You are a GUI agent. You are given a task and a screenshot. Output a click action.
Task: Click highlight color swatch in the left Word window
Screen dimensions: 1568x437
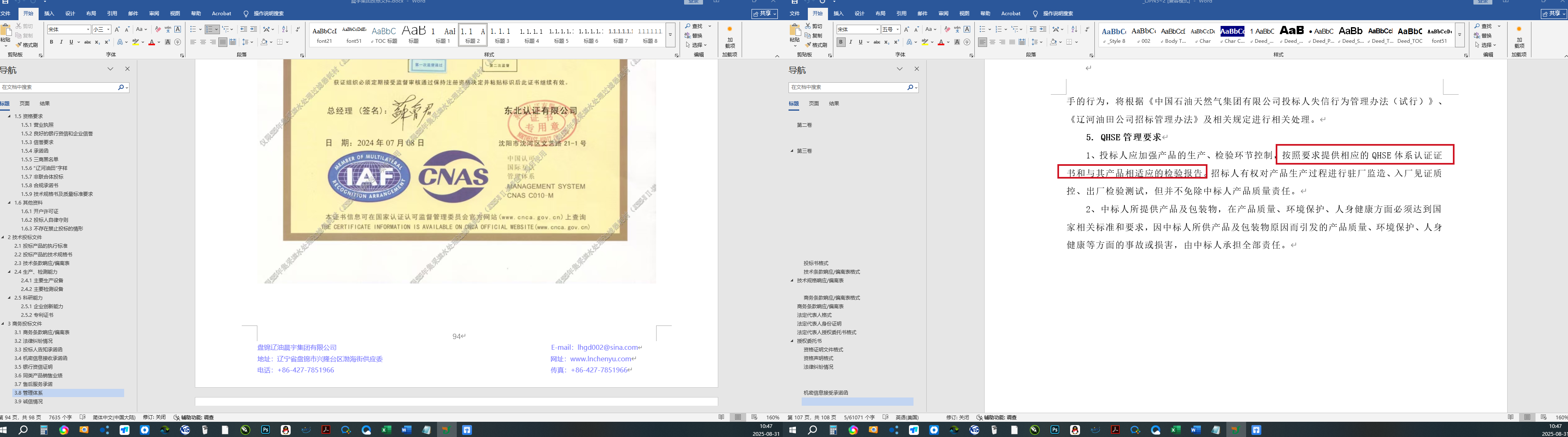point(135,42)
